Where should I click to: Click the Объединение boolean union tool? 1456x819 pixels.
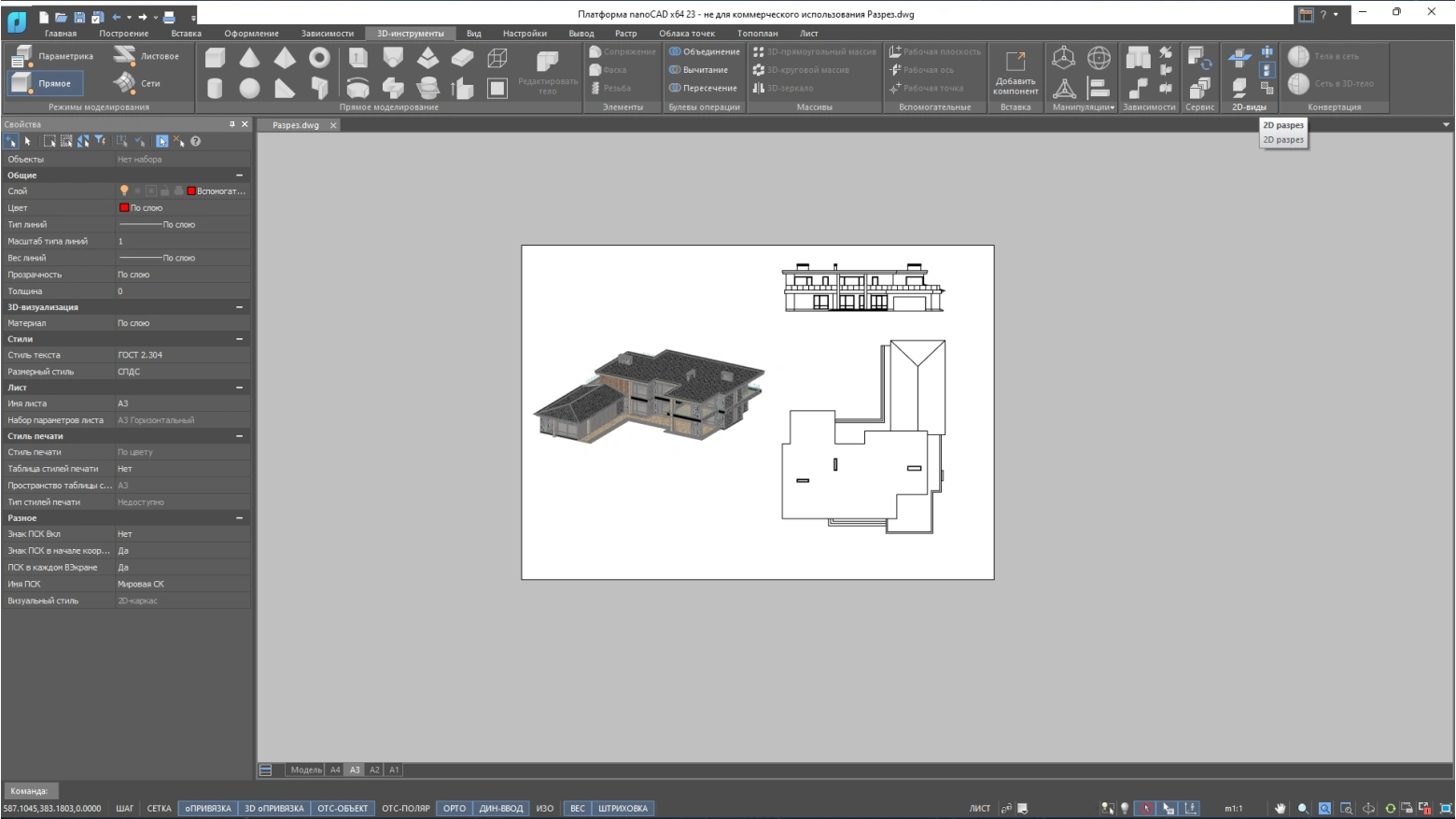705,51
